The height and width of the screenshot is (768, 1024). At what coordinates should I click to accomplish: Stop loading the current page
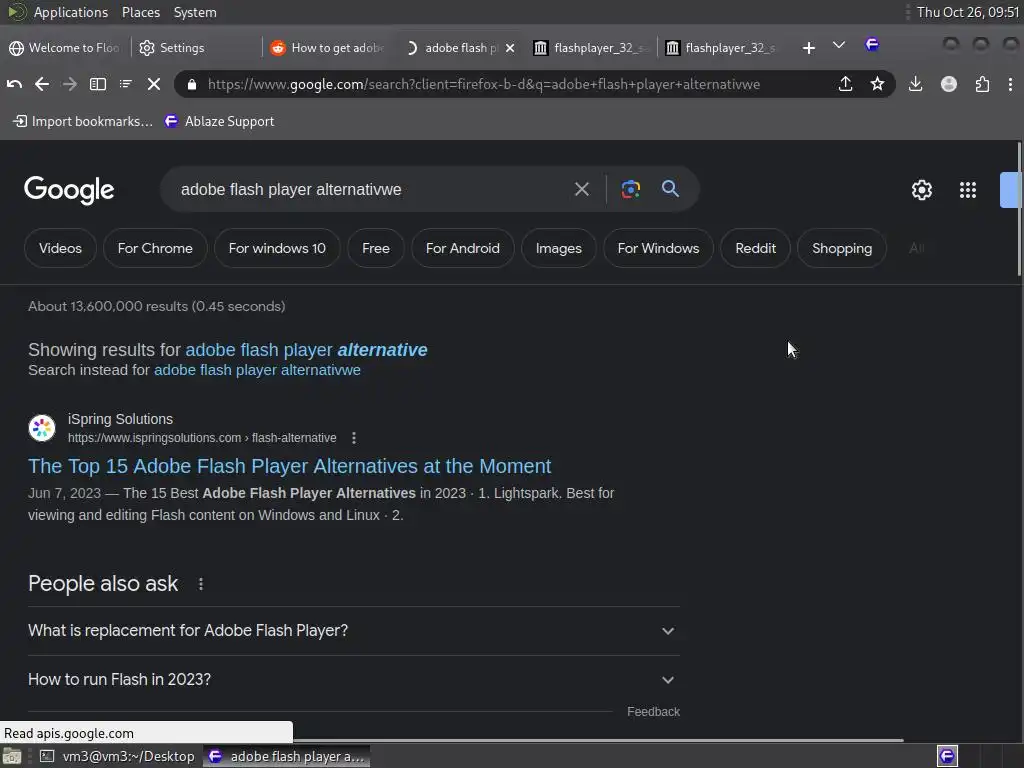(153, 84)
